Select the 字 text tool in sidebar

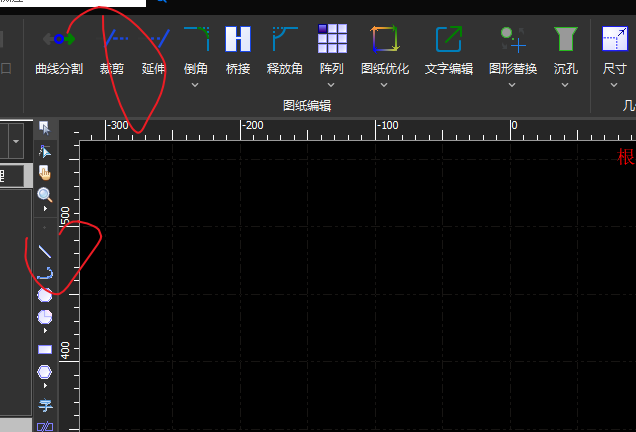(45, 405)
